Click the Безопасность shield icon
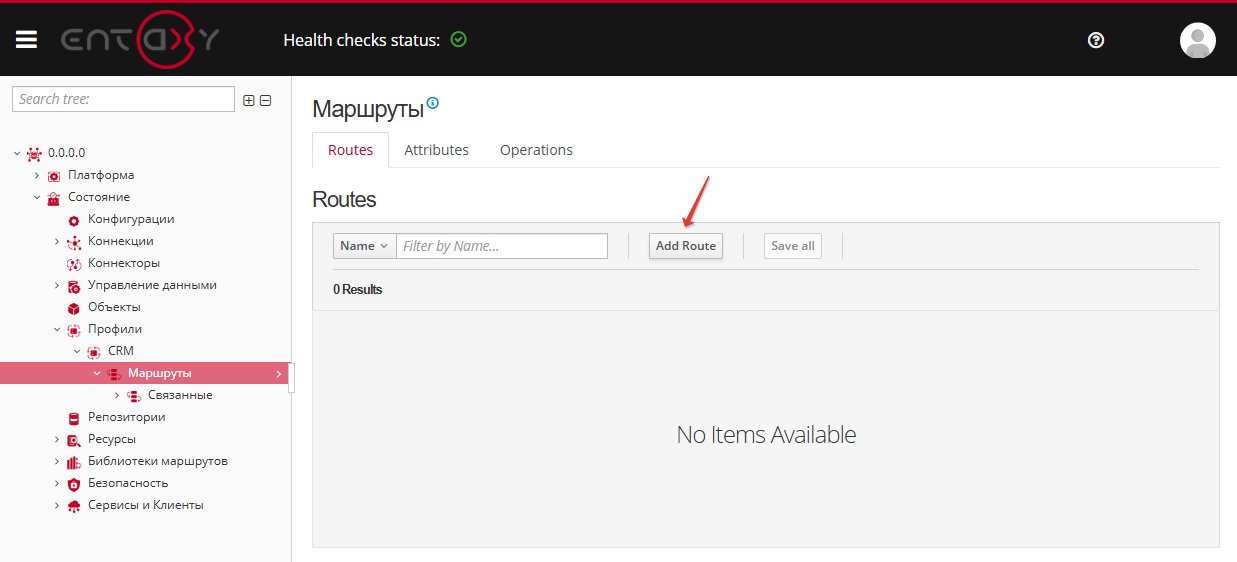 73,484
